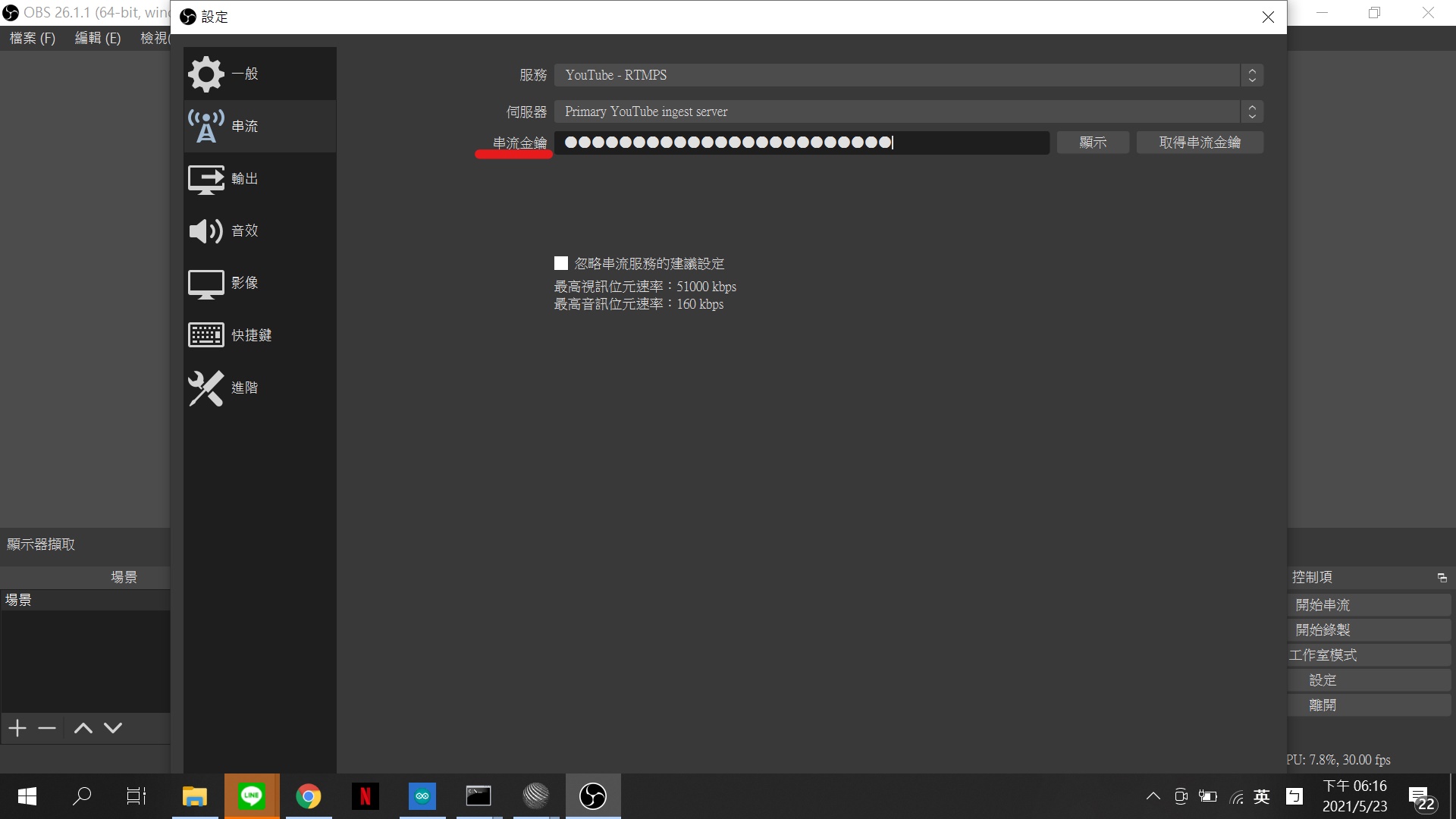Image resolution: width=1456 pixels, height=819 pixels.
Task: Open the LINE app from the taskbar
Action: coord(252,796)
